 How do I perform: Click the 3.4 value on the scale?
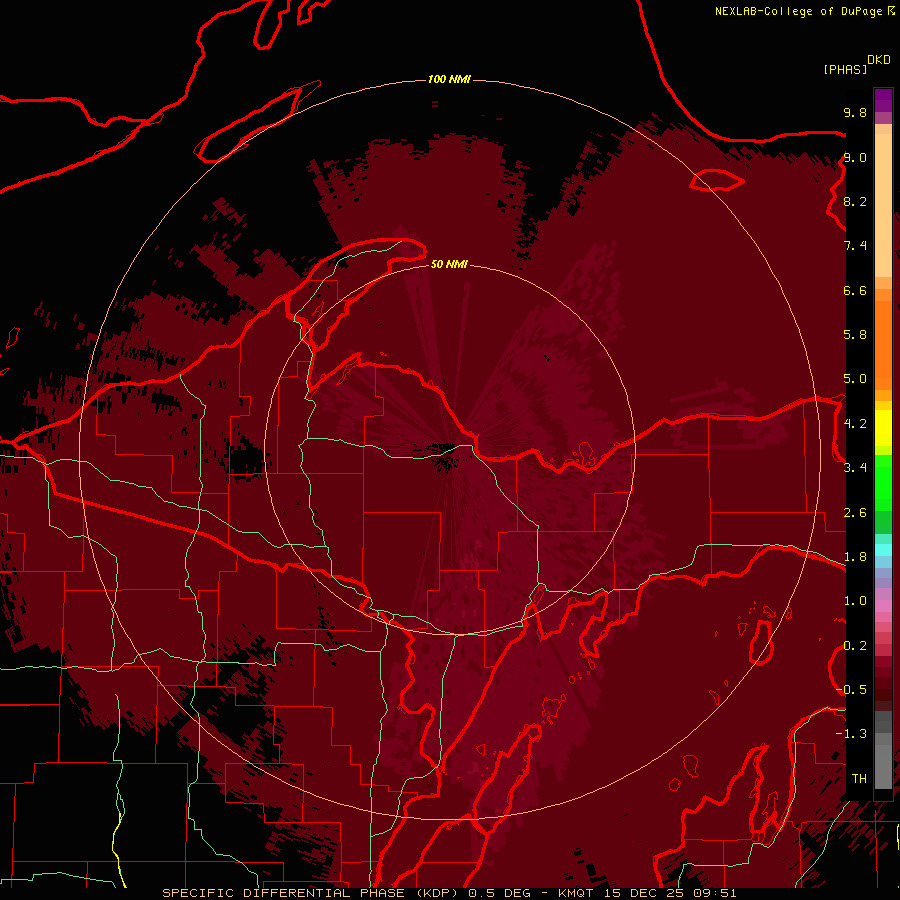click(855, 468)
